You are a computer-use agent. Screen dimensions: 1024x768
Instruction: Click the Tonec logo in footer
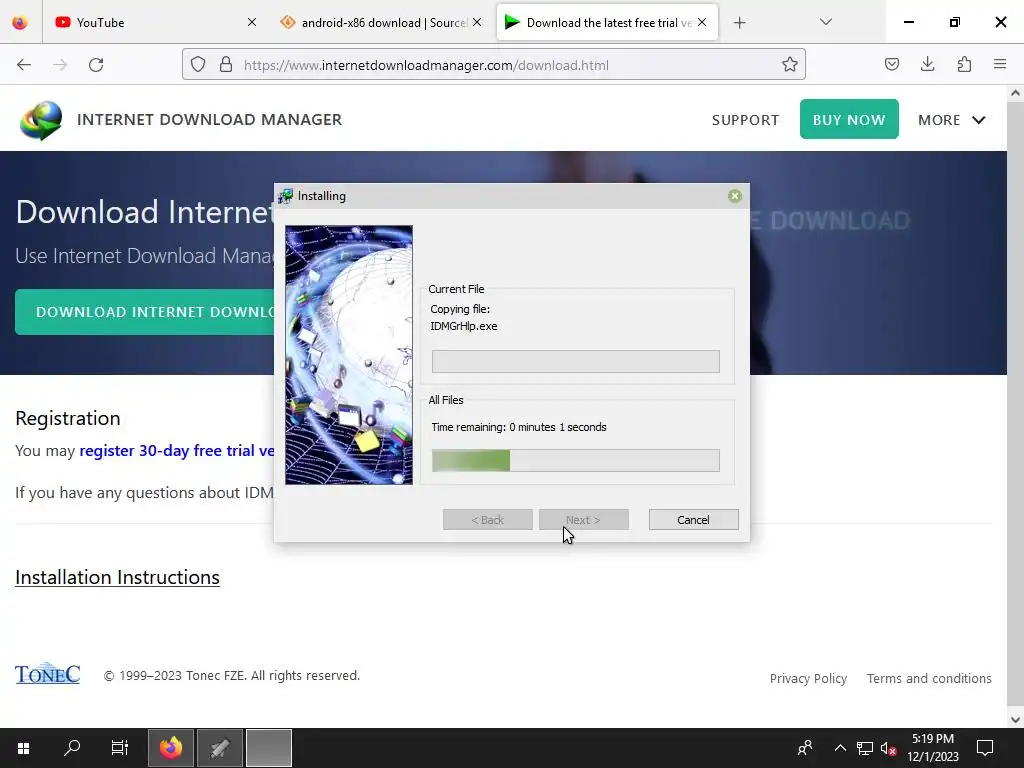point(47,673)
